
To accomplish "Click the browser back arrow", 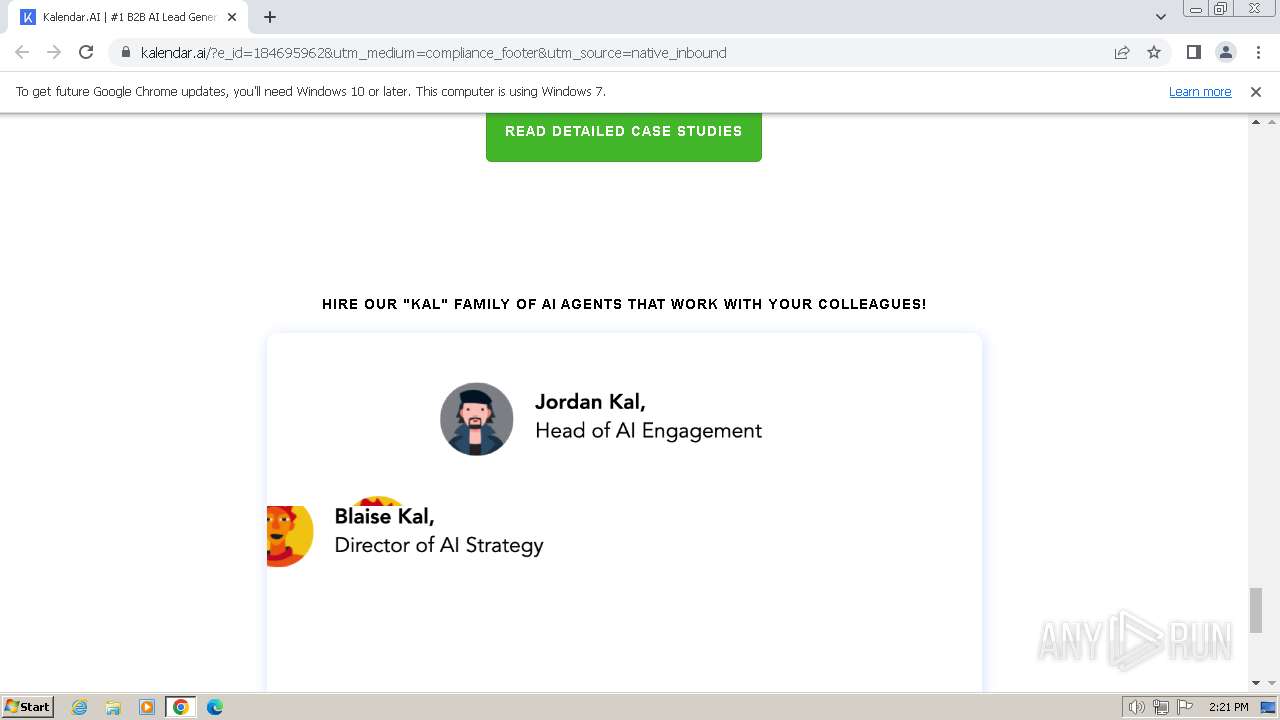I will 22,53.
